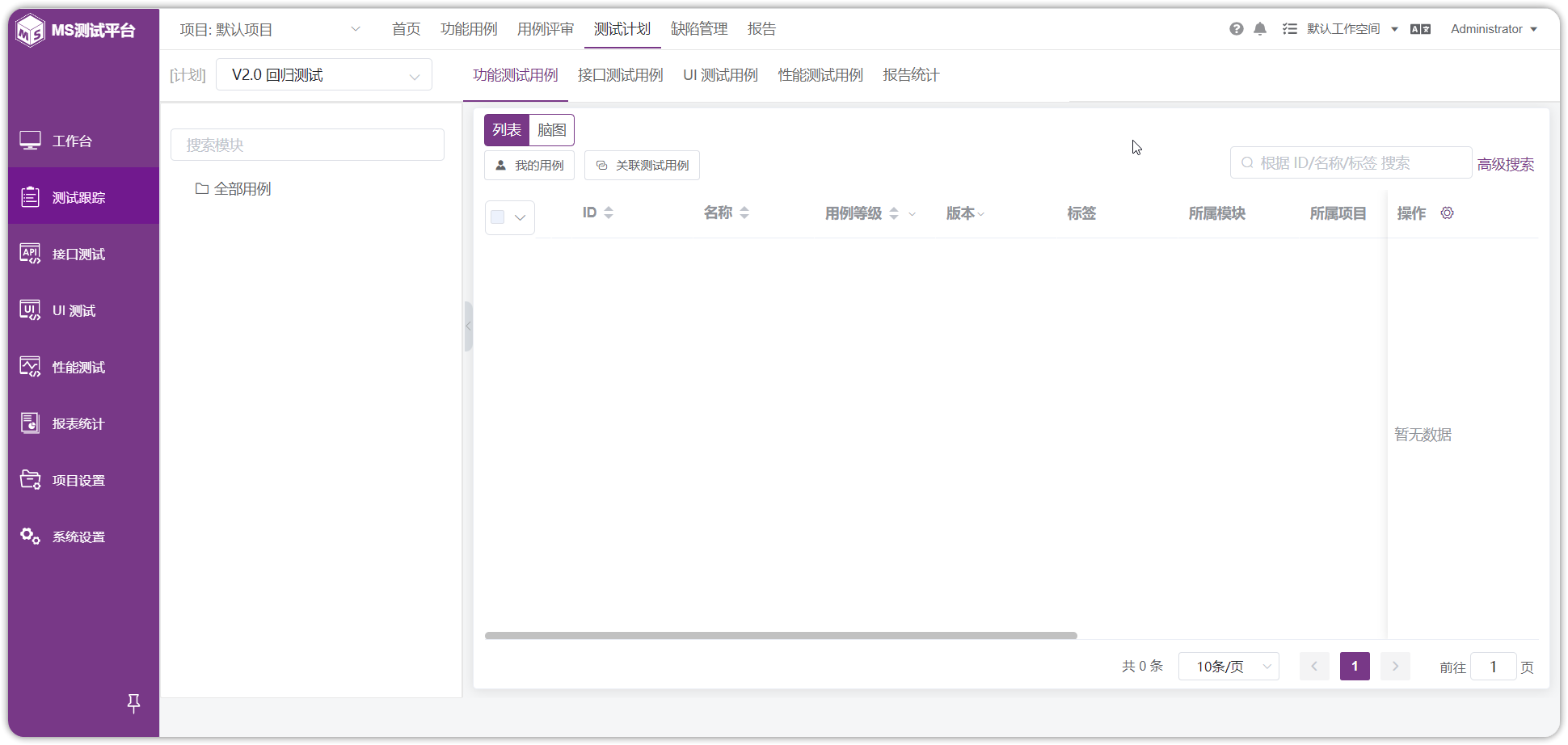
Task: Click the pin icon at sidebar bottom
Action: [134, 704]
